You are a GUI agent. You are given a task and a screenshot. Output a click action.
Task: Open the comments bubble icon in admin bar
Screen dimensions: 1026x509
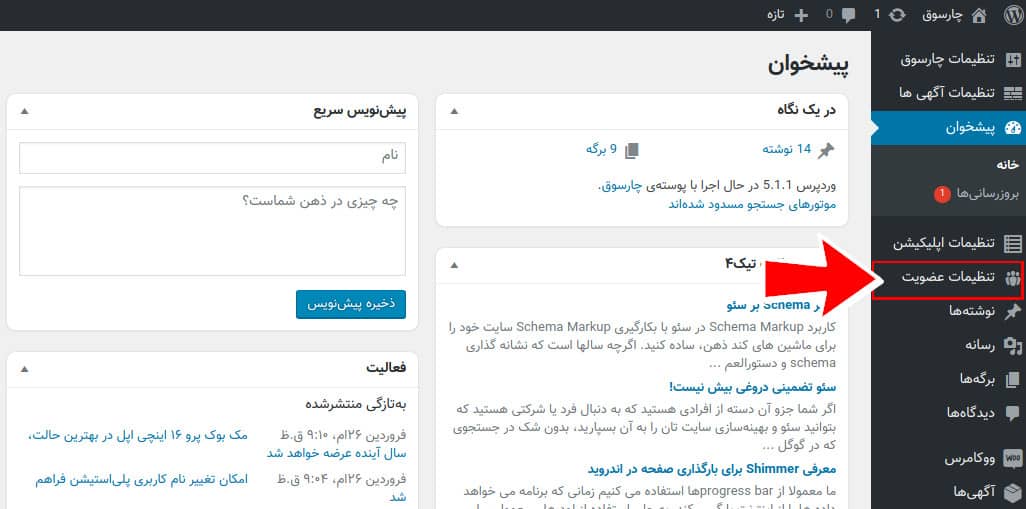[x=848, y=15]
